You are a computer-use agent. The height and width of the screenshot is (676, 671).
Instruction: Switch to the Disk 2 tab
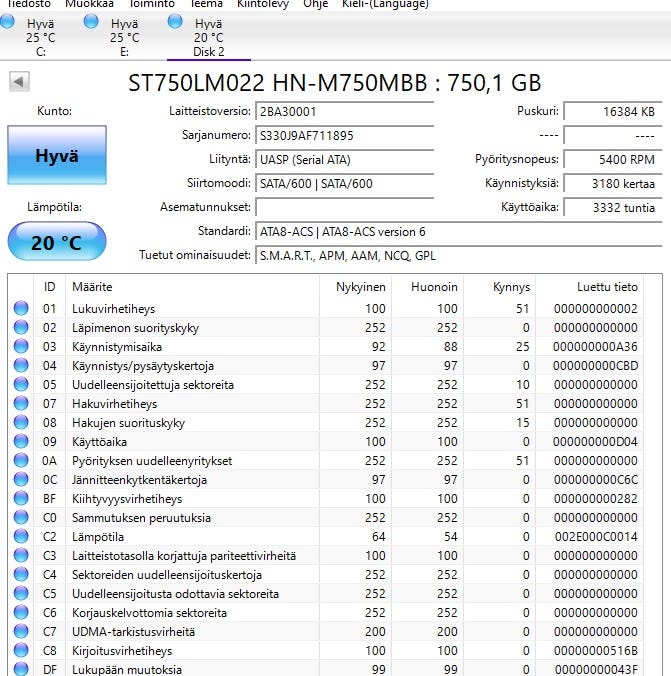point(209,37)
